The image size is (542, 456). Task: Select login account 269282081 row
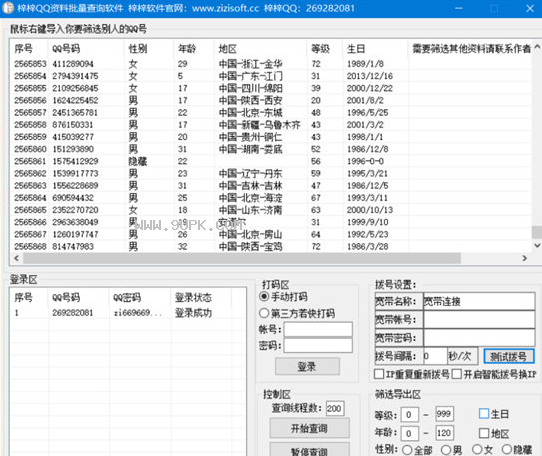pos(128,313)
